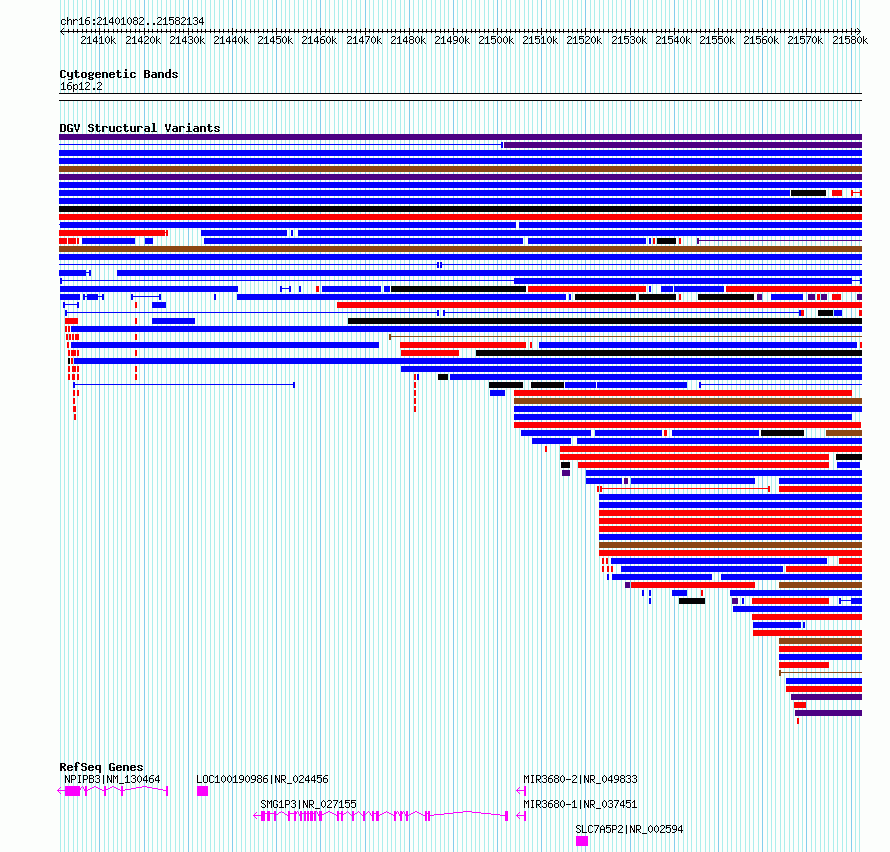This screenshot has width=890, height=852.
Task: Click the first brown full-width variant bar
Action: pos(460,169)
